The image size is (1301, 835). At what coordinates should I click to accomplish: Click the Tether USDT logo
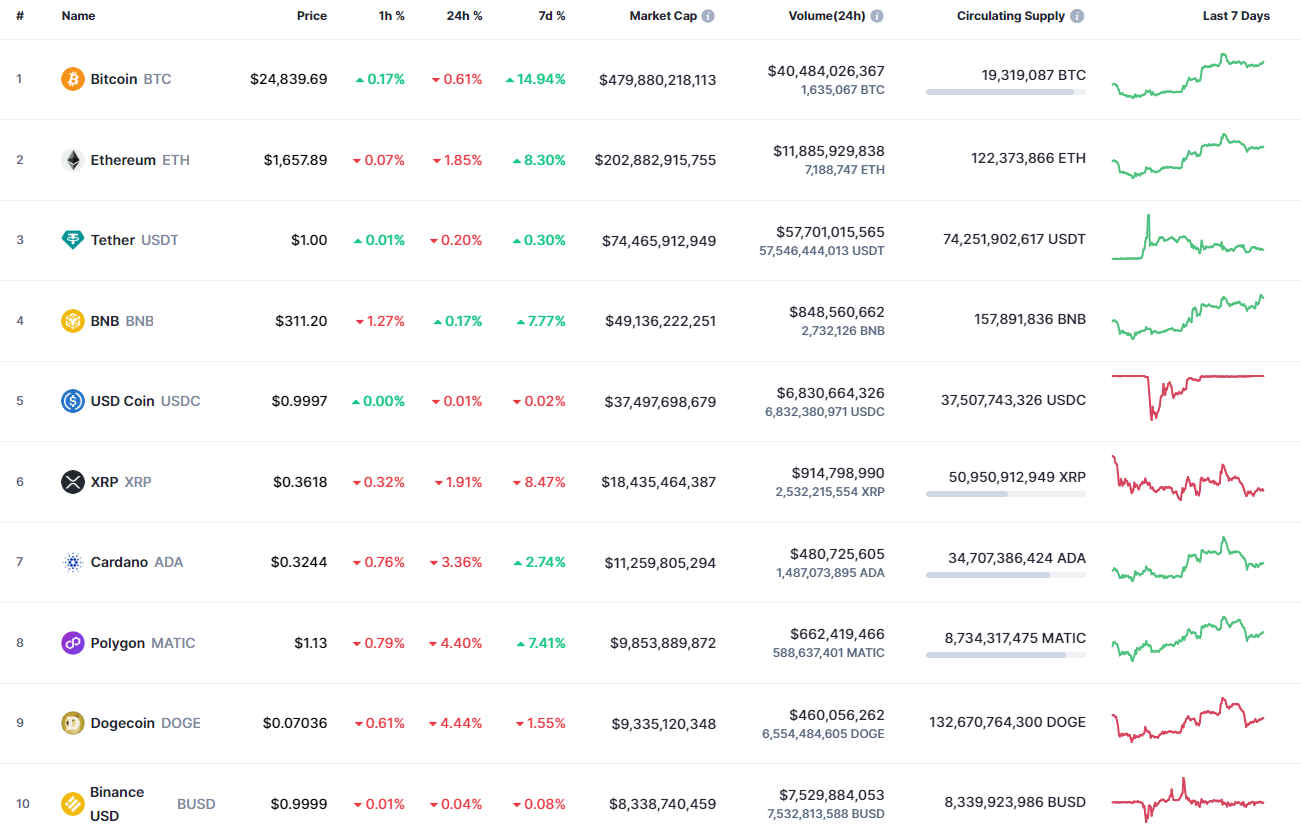click(71, 240)
